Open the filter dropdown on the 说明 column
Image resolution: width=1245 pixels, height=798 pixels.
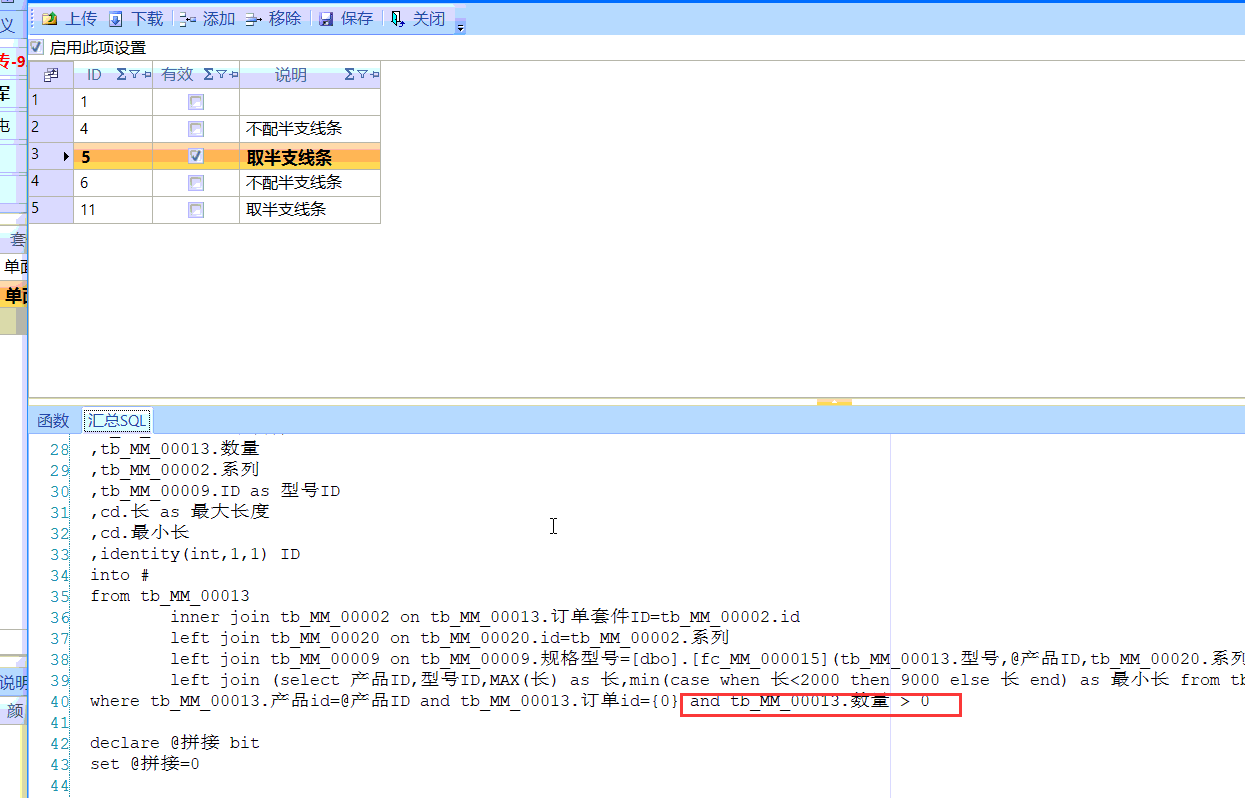tap(362, 74)
